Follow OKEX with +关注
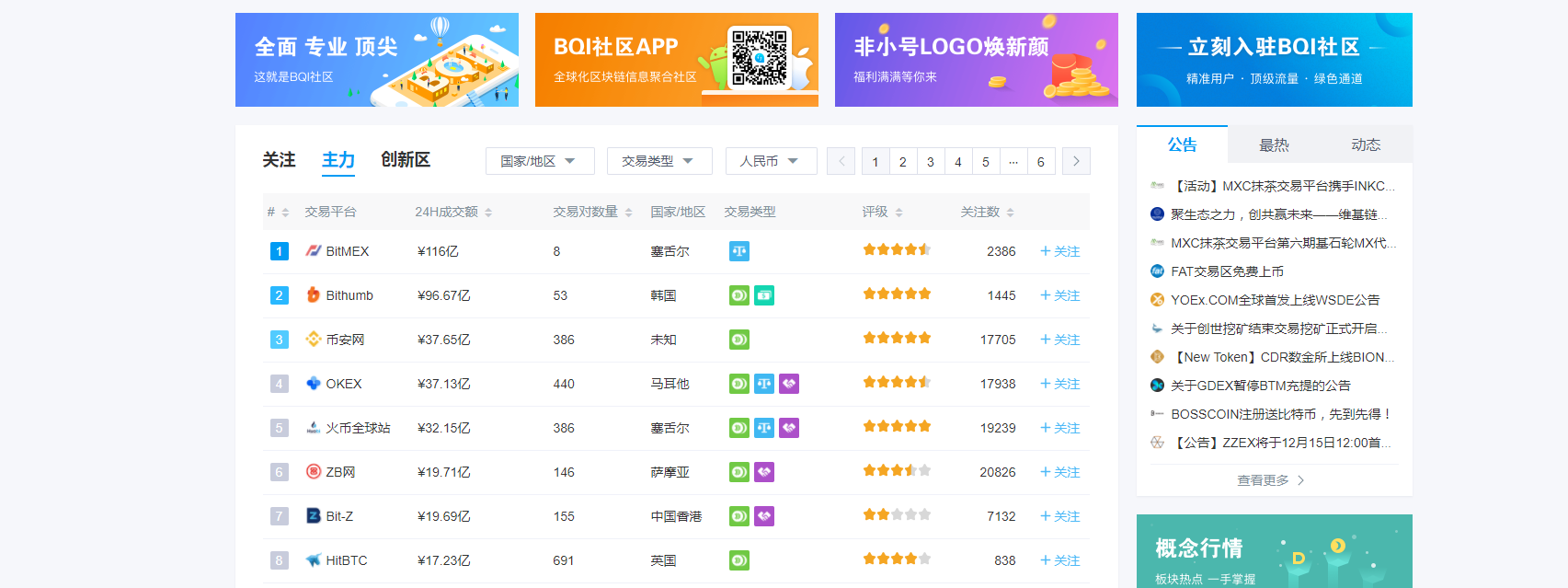Viewport: 1568px width, 588px height. [1059, 384]
